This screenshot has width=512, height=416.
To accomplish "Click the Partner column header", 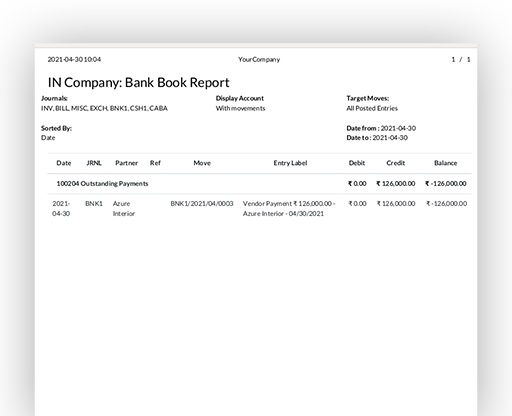I will pos(126,163).
